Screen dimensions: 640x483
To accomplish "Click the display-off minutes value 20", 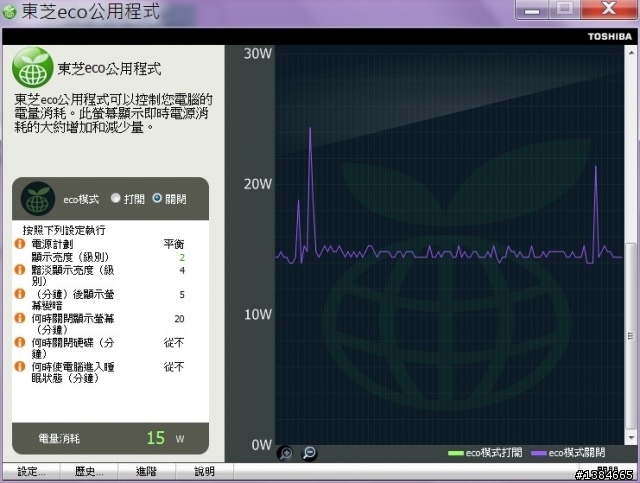I will point(179,318).
